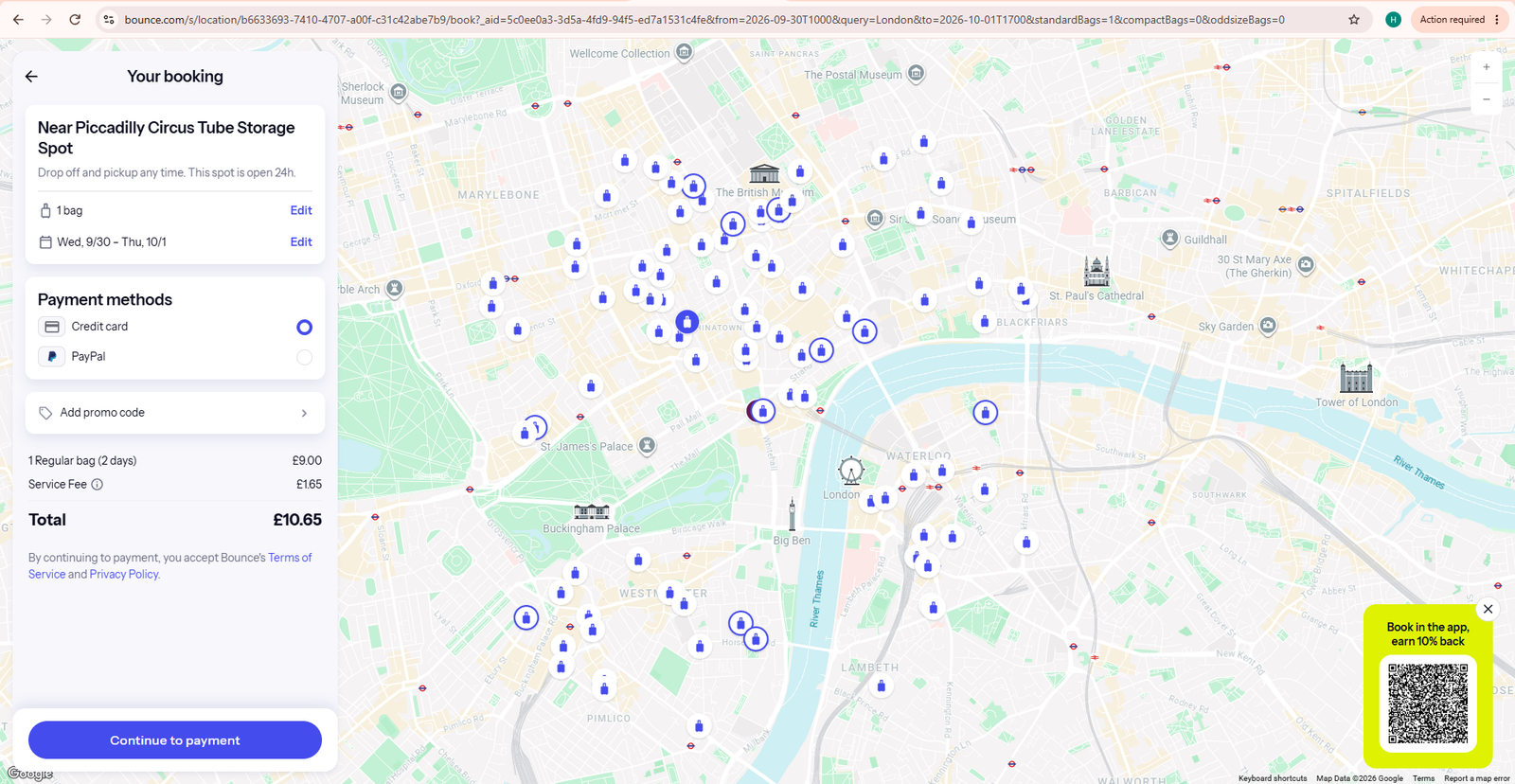Click the address bar URL field
Screen dimensions: 1515x784
[704, 19]
